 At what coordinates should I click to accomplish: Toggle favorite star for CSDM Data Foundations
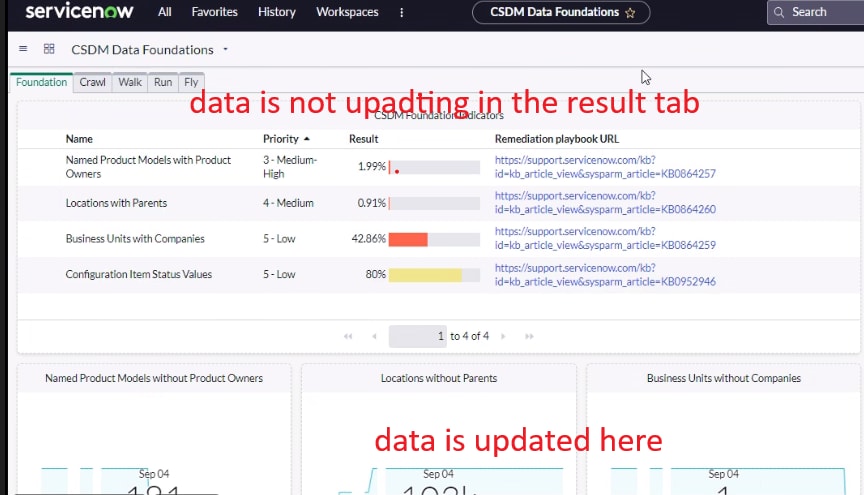click(x=630, y=13)
